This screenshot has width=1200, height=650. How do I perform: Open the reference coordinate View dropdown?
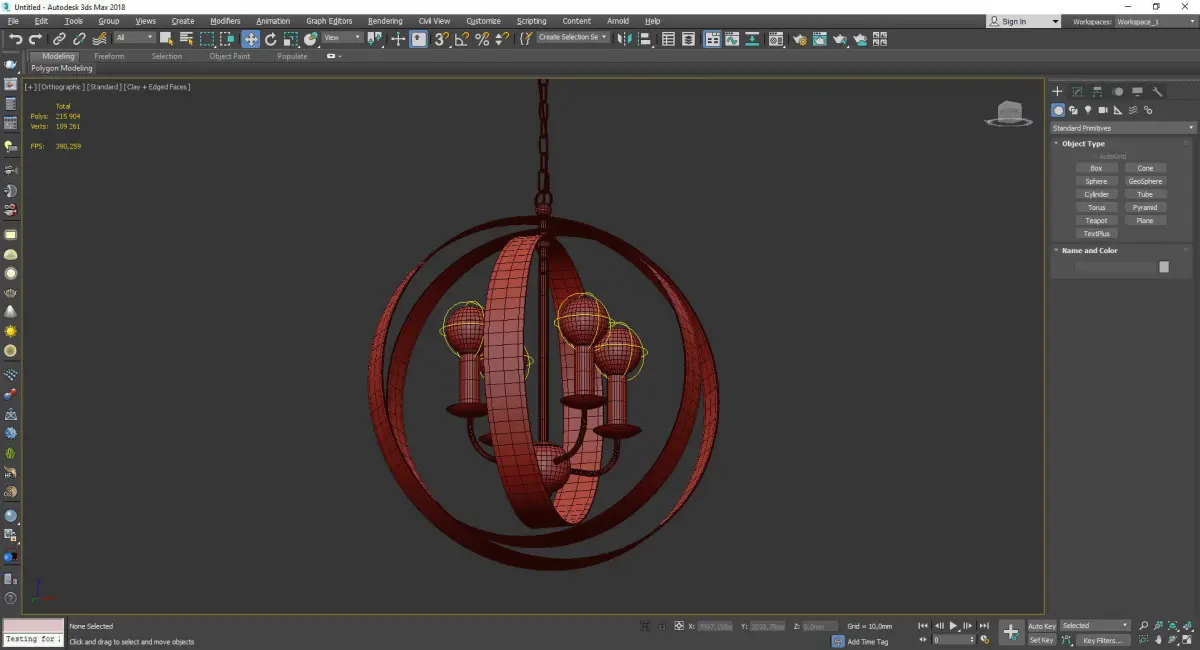tap(342, 38)
